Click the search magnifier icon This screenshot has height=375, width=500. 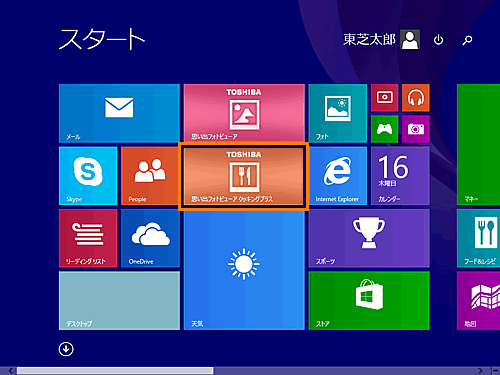click(467, 40)
